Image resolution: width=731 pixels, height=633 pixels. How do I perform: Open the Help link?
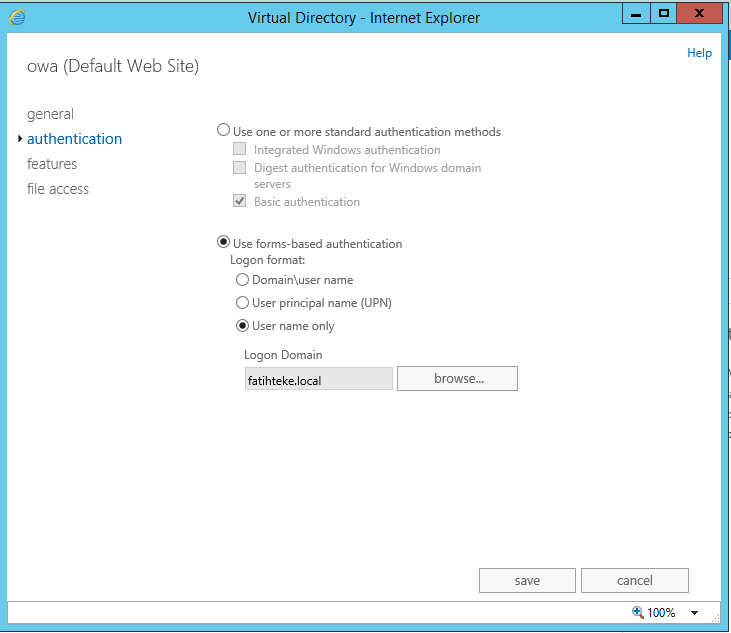[x=699, y=53]
